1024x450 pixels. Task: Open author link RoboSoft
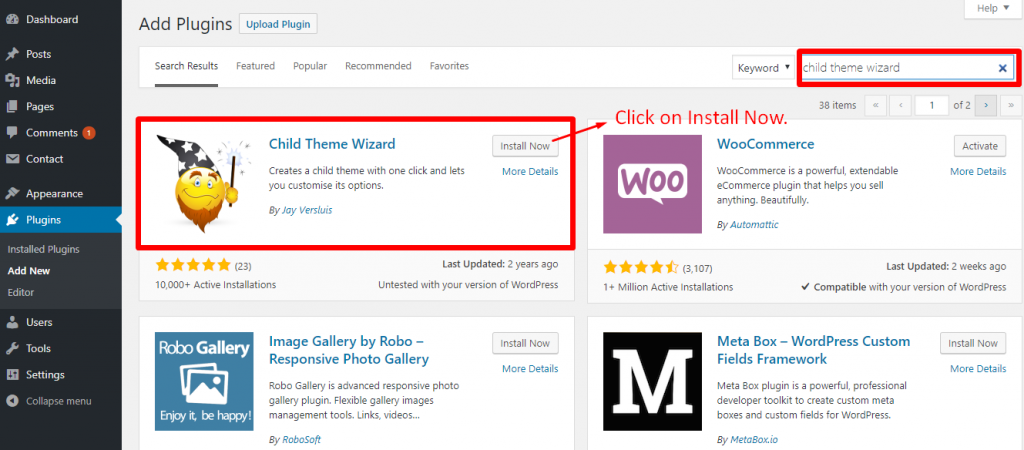(301, 439)
